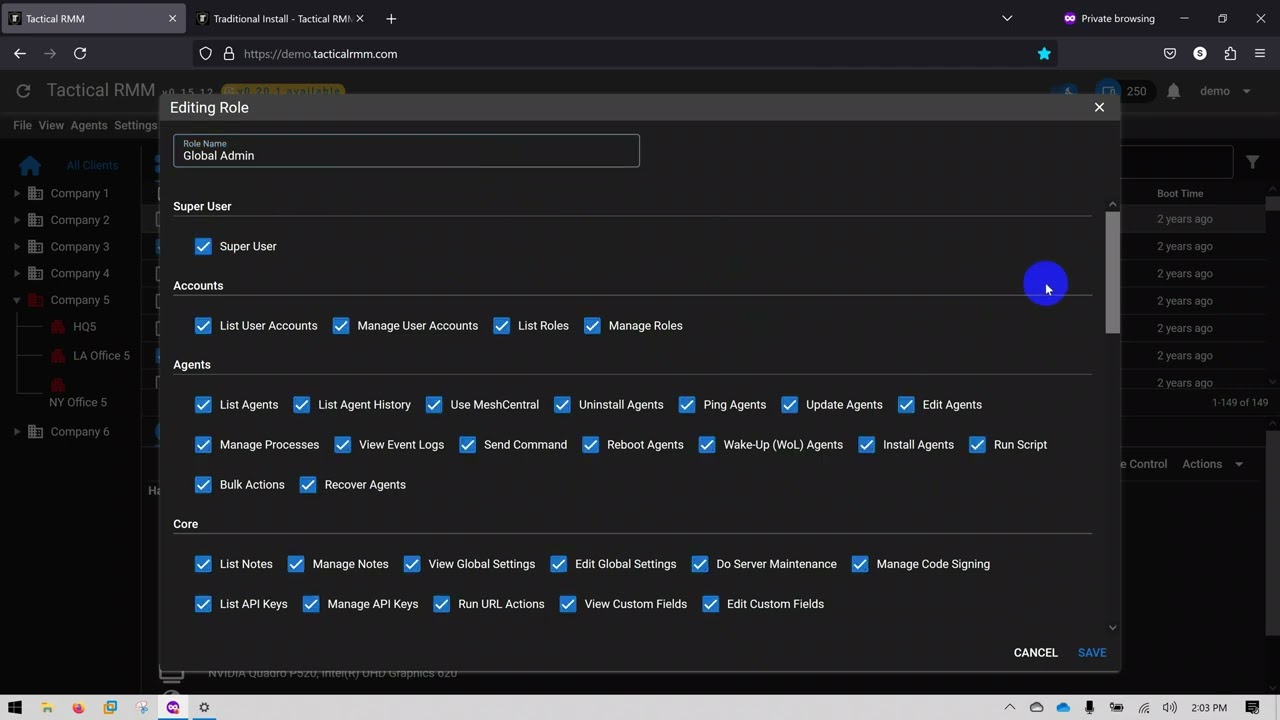This screenshot has height=720, width=1280.
Task: Click the refresh icon beside the Tactical RMM title
Action: tap(23, 91)
